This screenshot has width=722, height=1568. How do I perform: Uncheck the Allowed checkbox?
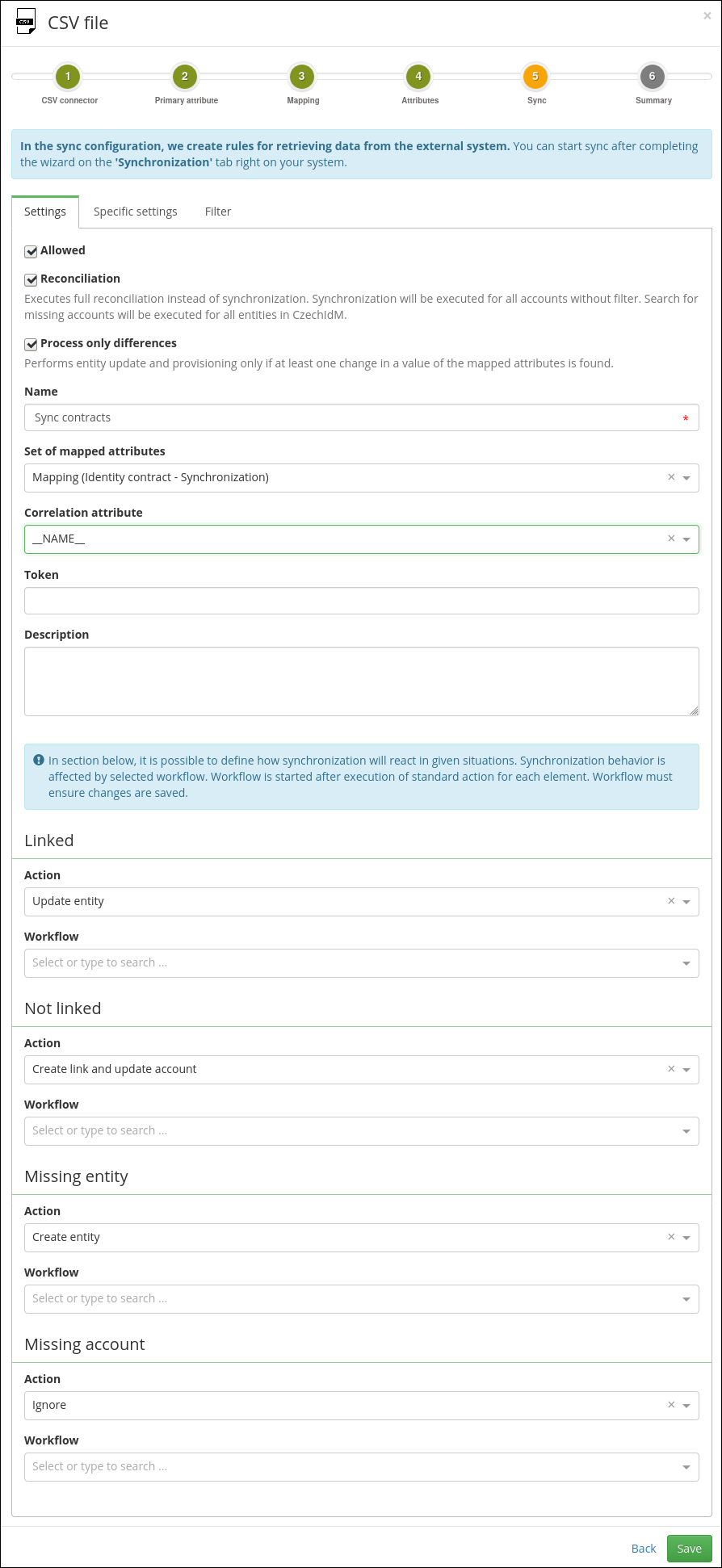[31, 251]
